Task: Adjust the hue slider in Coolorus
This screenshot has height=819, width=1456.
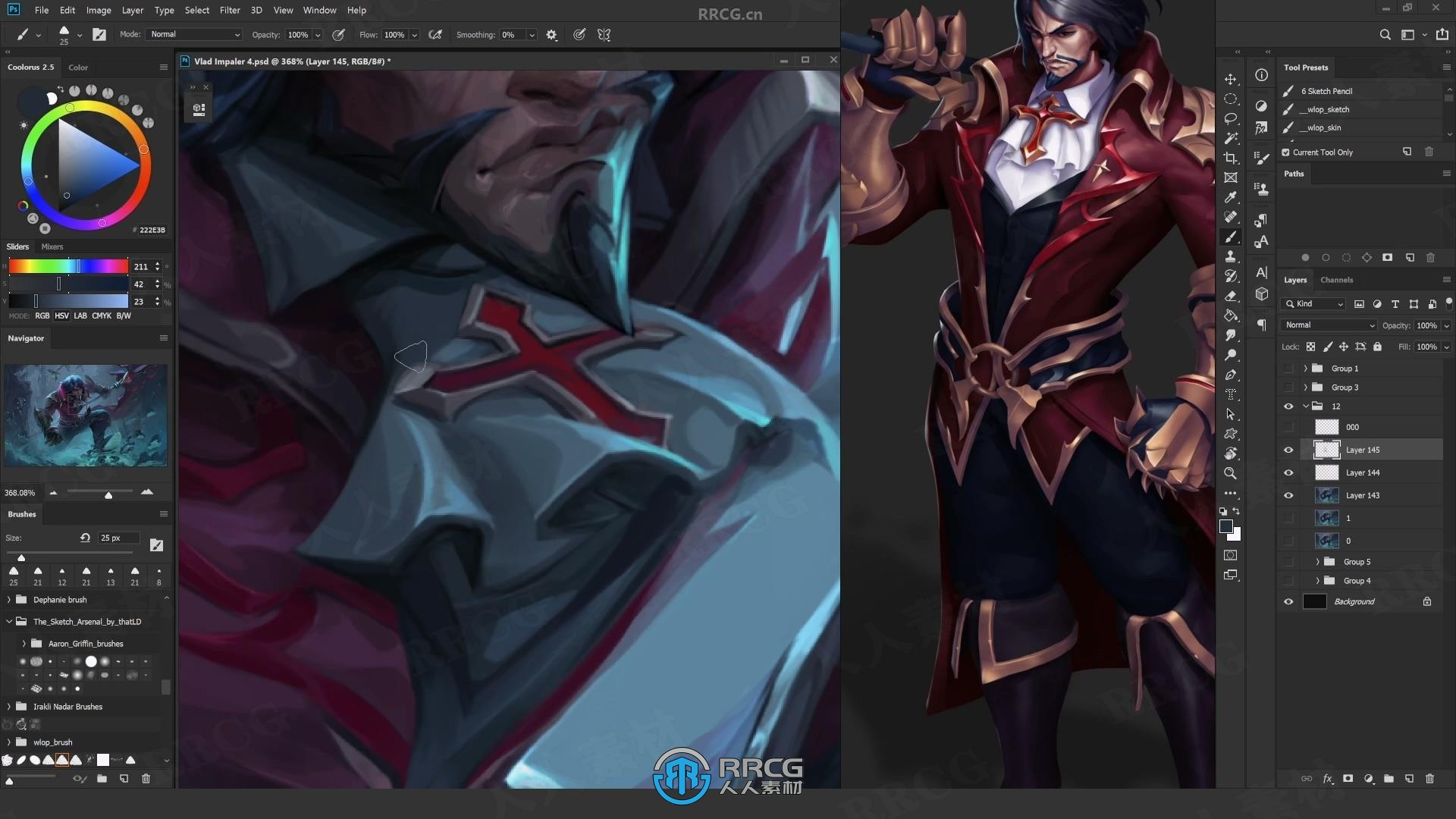Action: (68, 266)
